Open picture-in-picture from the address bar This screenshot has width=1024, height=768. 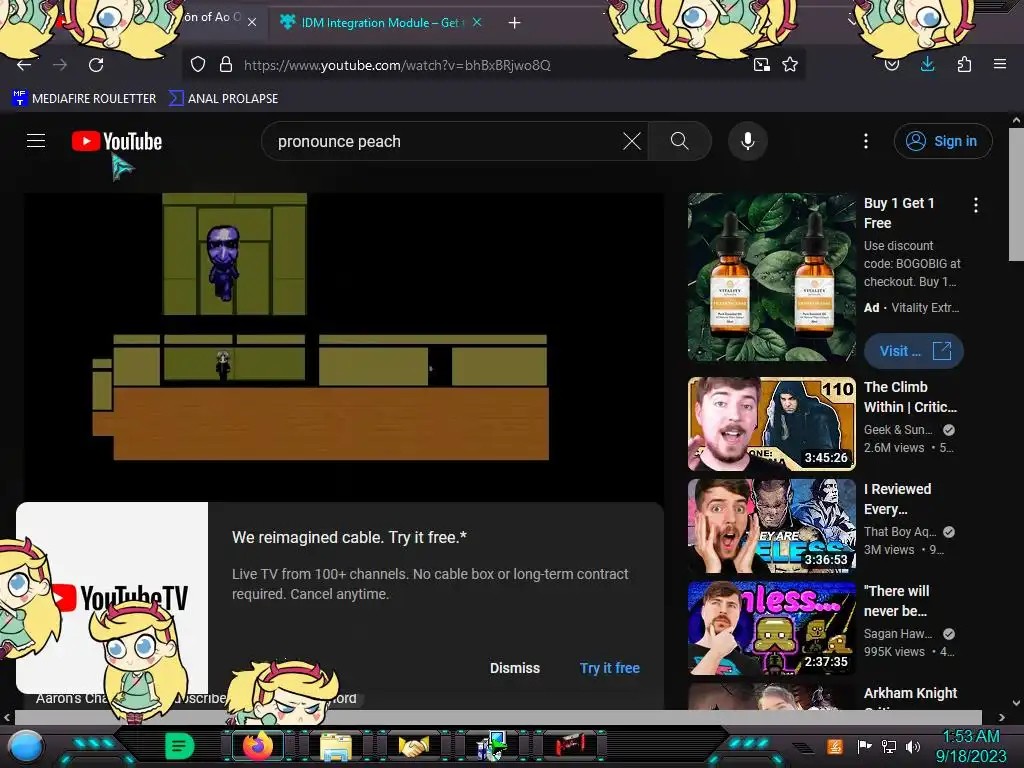(761, 64)
